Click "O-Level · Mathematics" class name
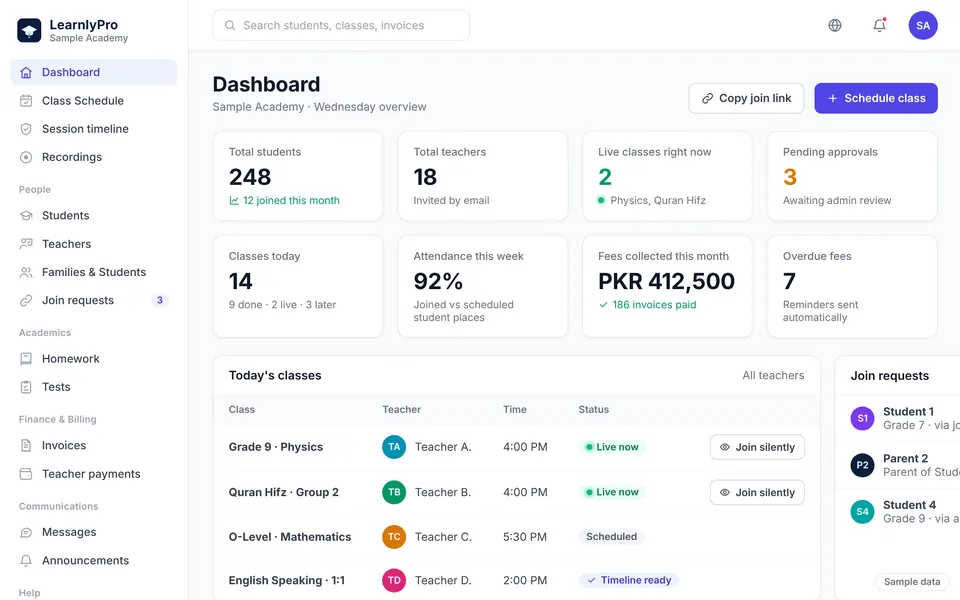 pyautogui.click(x=290, y=537)
